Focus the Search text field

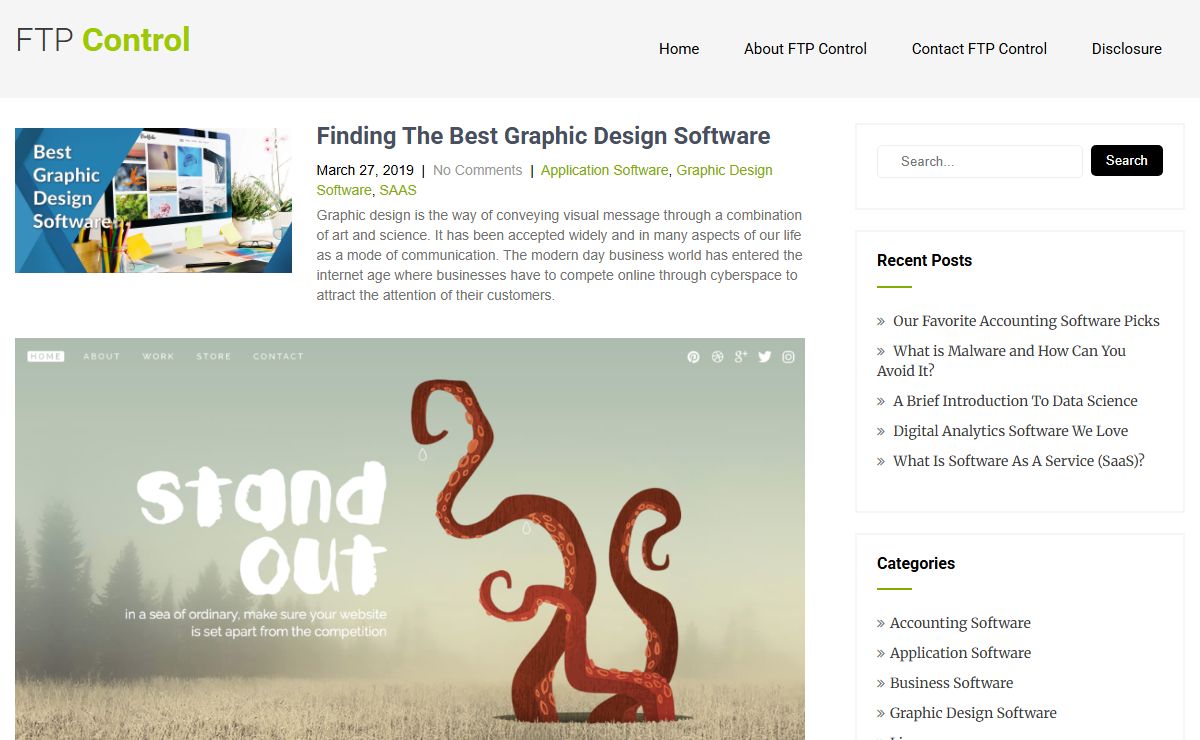coord(980,161)
